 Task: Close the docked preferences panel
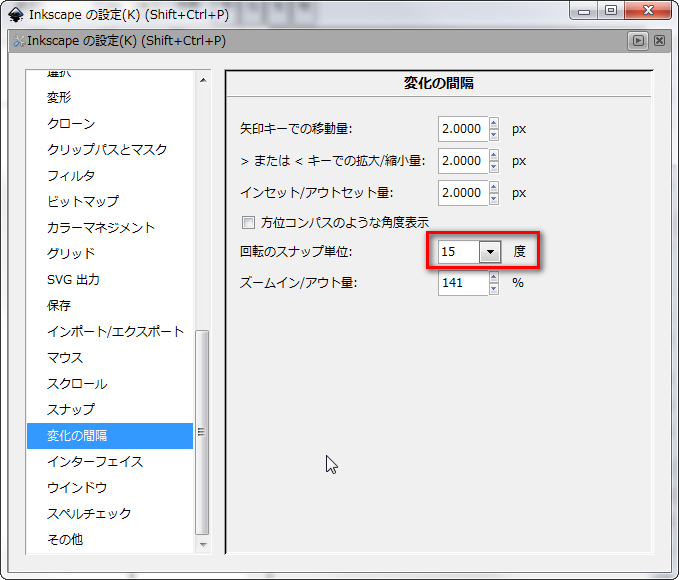tap(659, 41)
